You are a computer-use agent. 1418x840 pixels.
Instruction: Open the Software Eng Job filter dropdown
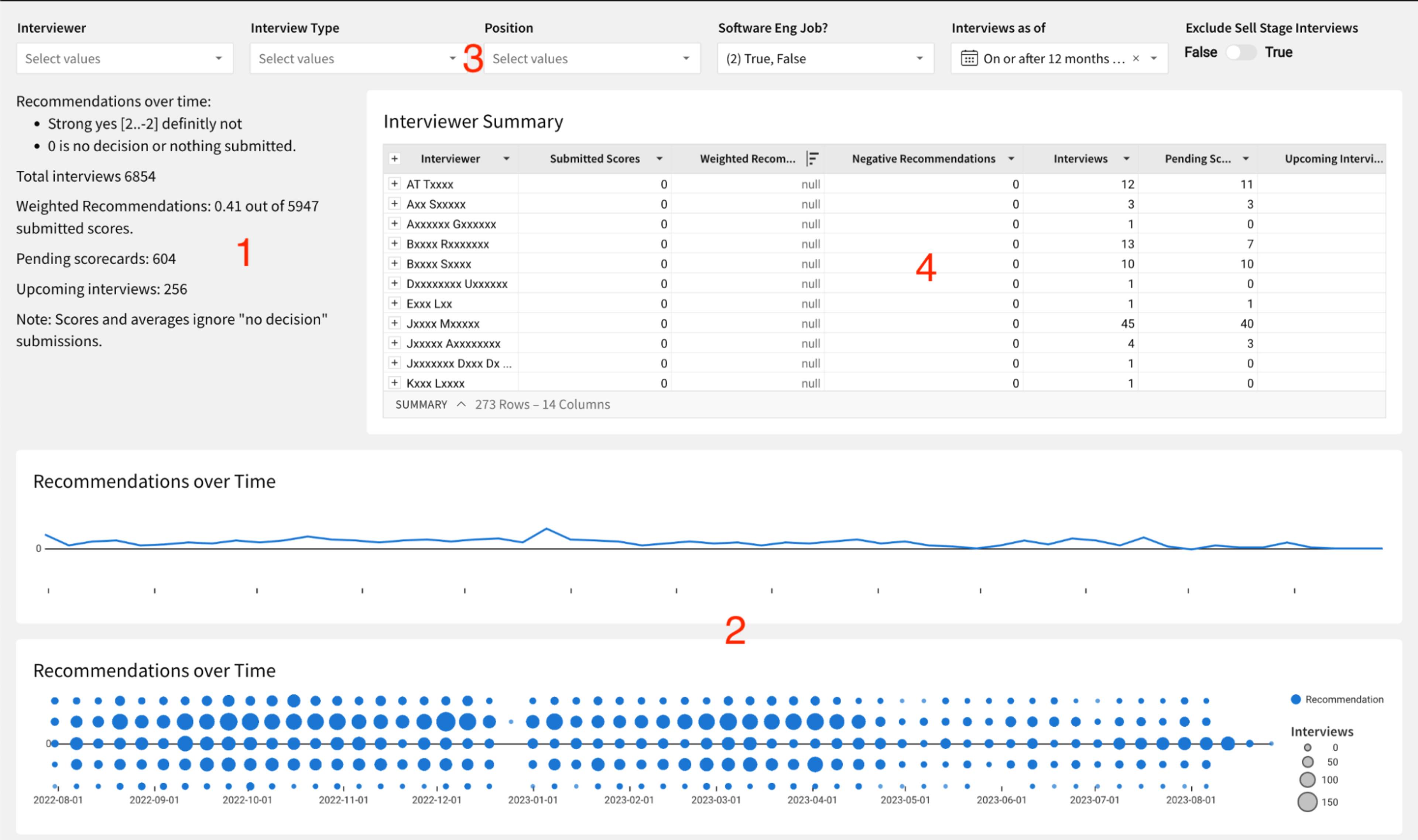[x=826, y=58]
